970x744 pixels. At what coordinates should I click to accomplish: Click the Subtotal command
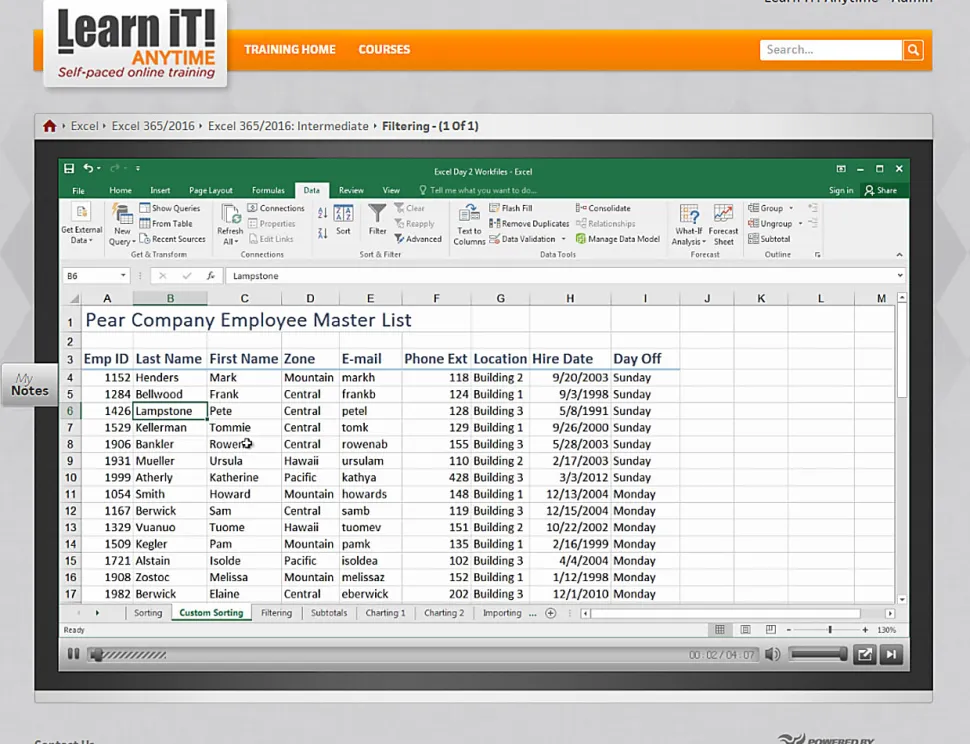(x=769, y=239)
